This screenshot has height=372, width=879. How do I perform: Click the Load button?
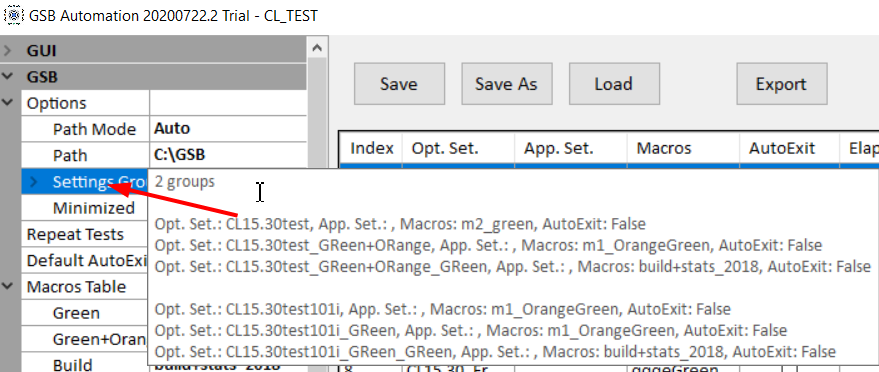click(x=614, y=84)
